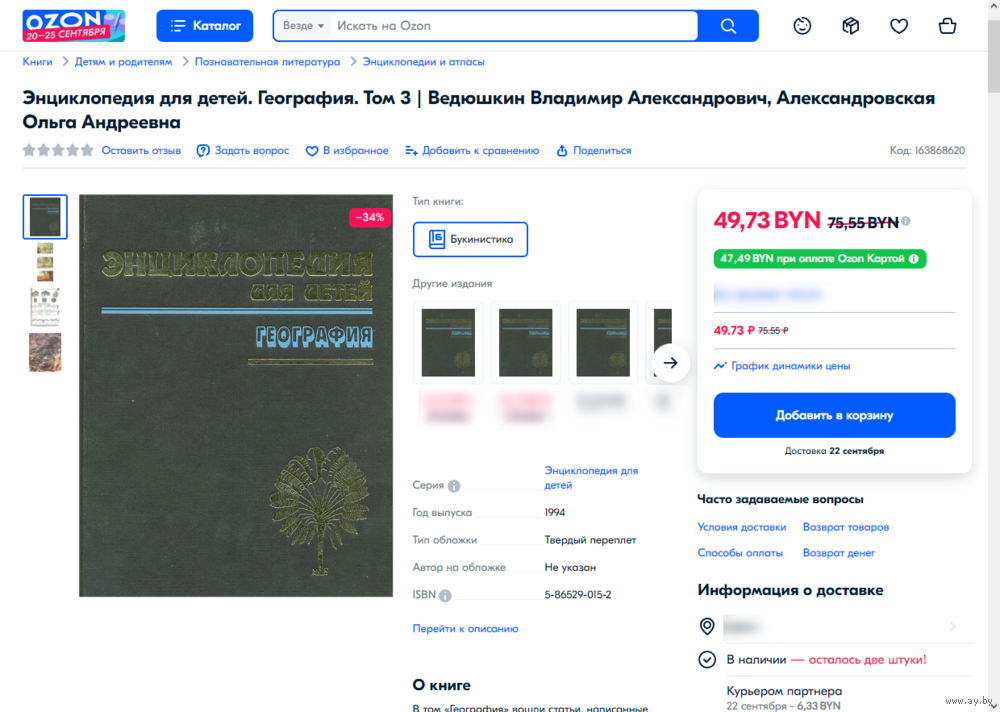Rate the book with the fifth star

point(87,151)
